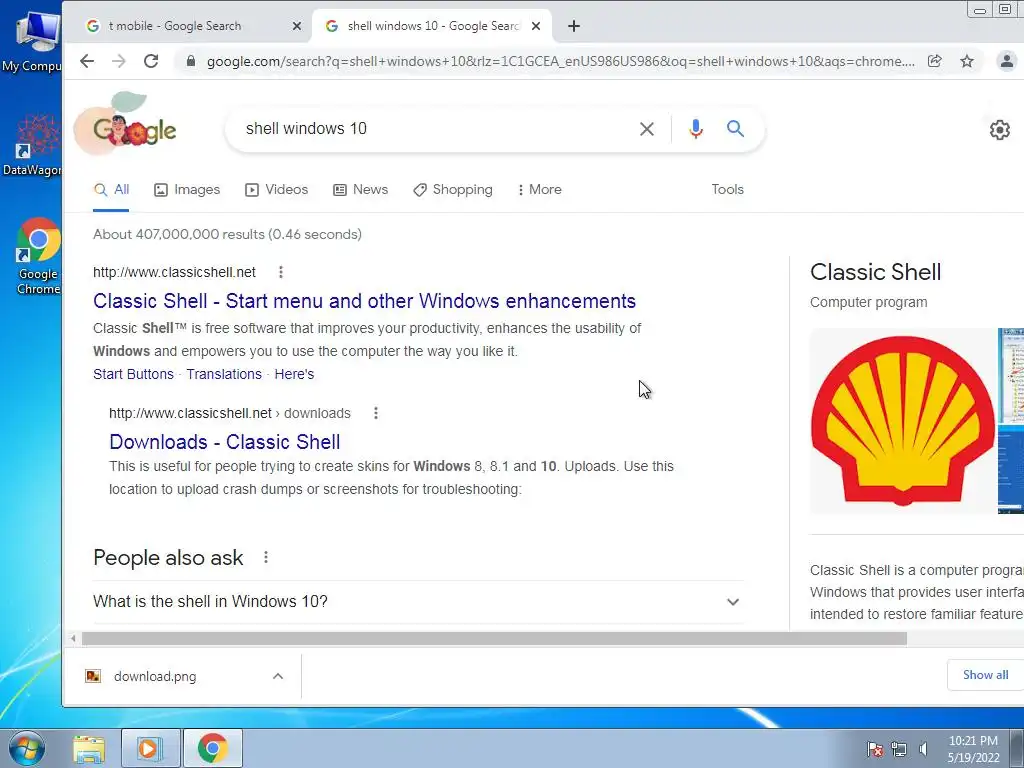1024x768 pixels.
Task: Click the network tray icon
Action: pos(899,748)
